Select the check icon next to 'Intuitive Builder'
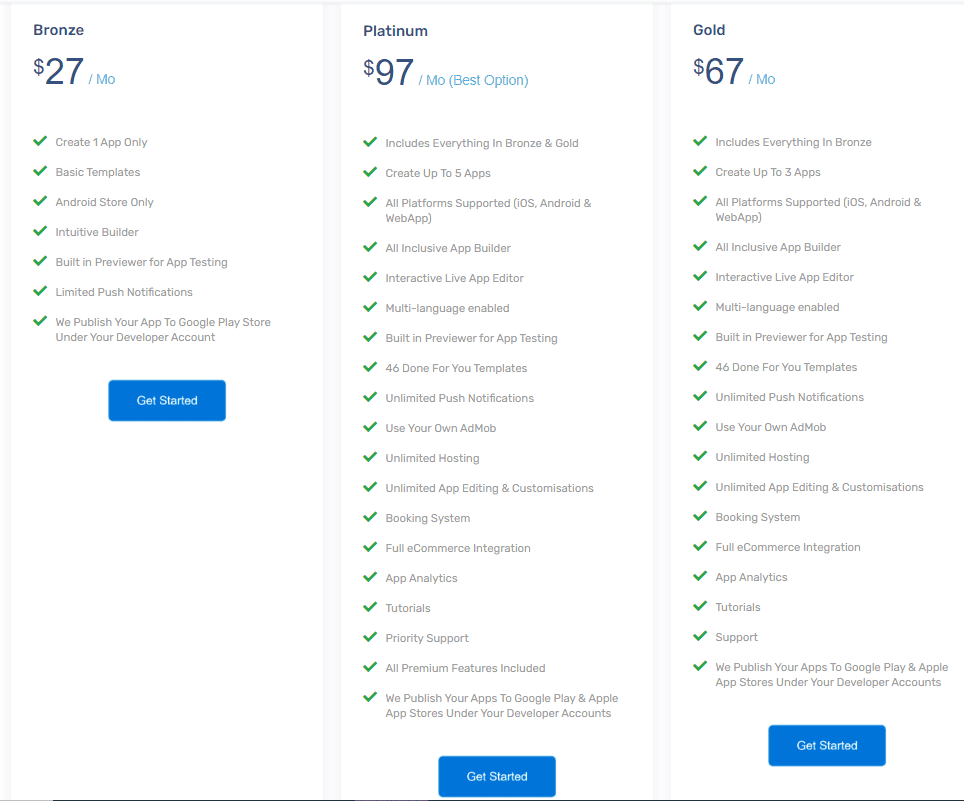The width and height of the screenshot is (964, 801). tap(40, 231)
